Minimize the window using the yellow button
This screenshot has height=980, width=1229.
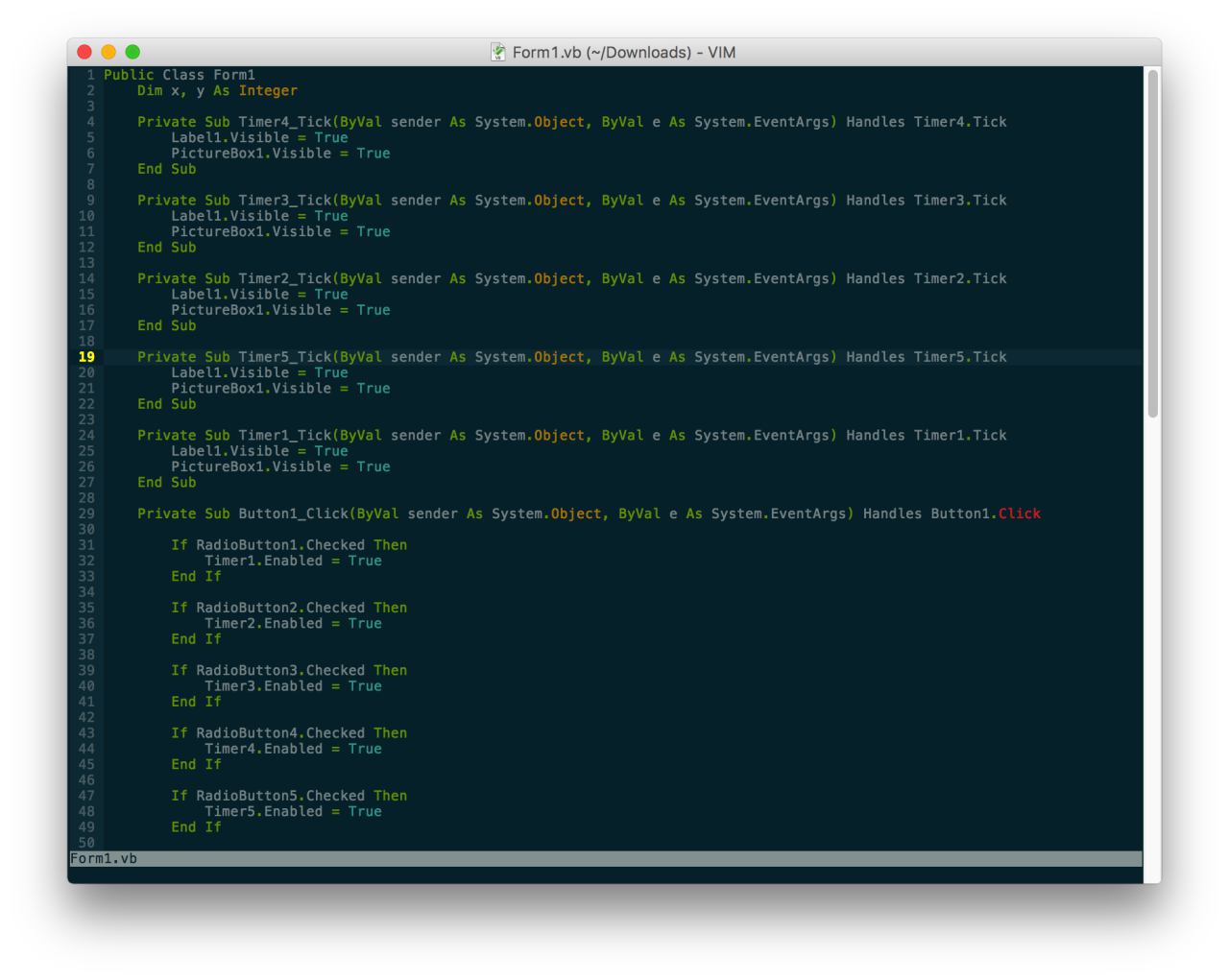tap(108, 52)
